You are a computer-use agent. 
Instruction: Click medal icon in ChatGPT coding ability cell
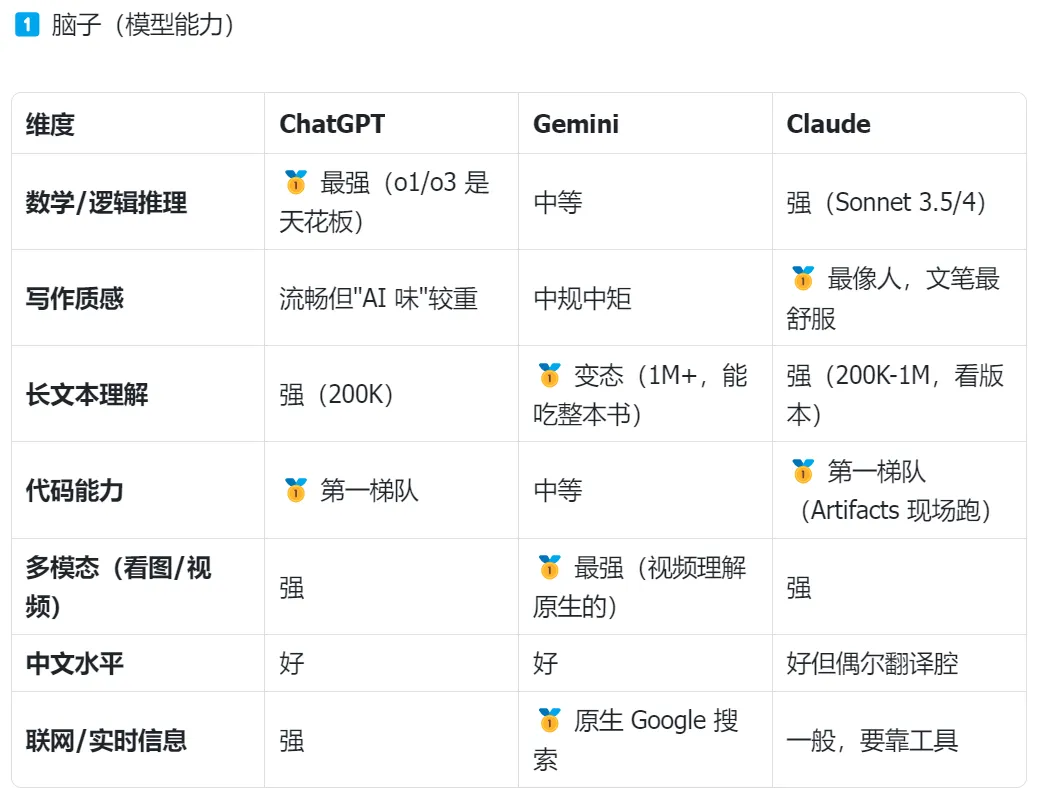(295, 490)
